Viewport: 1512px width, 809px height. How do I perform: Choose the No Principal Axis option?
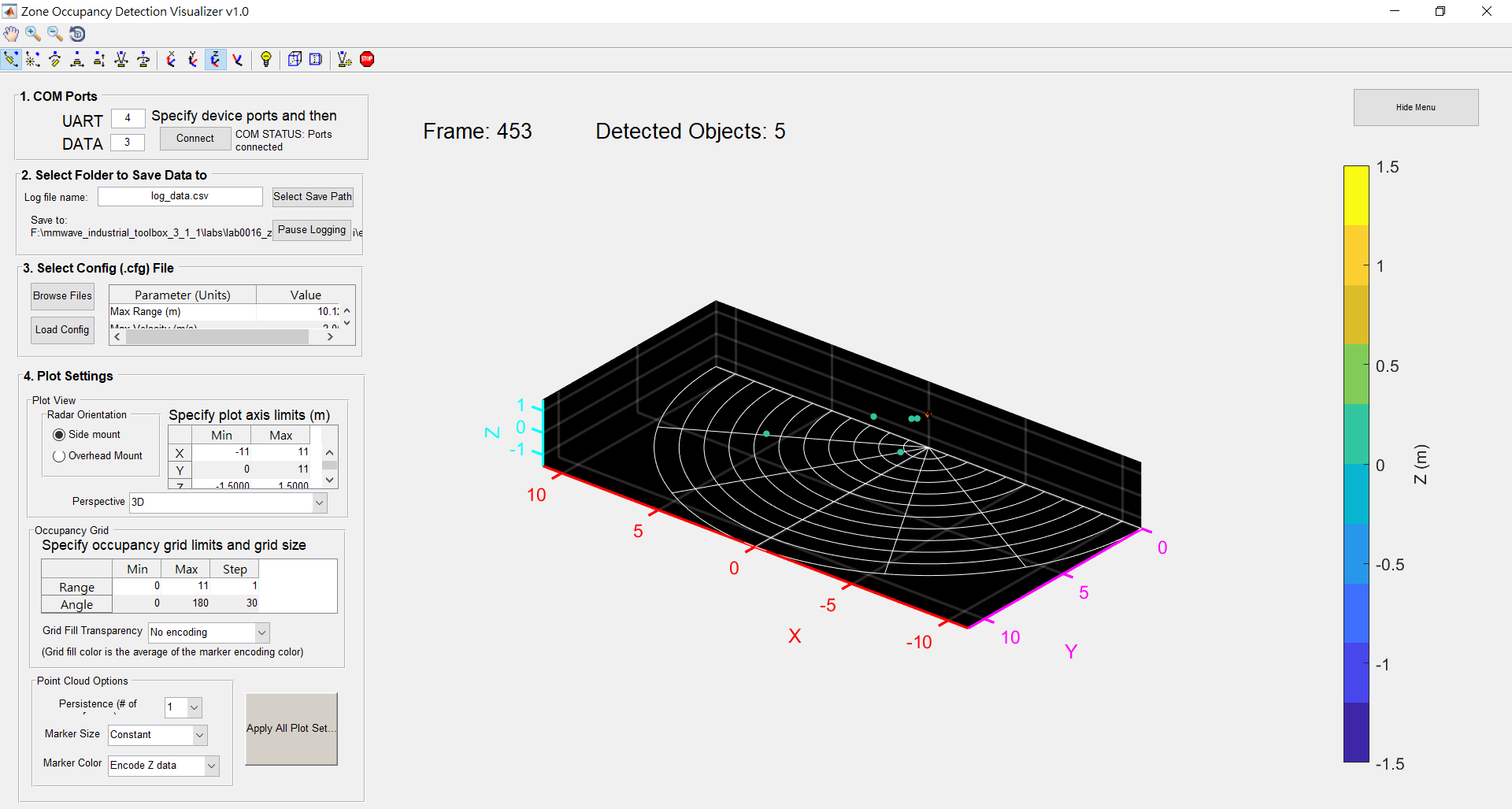click(237, 59)
